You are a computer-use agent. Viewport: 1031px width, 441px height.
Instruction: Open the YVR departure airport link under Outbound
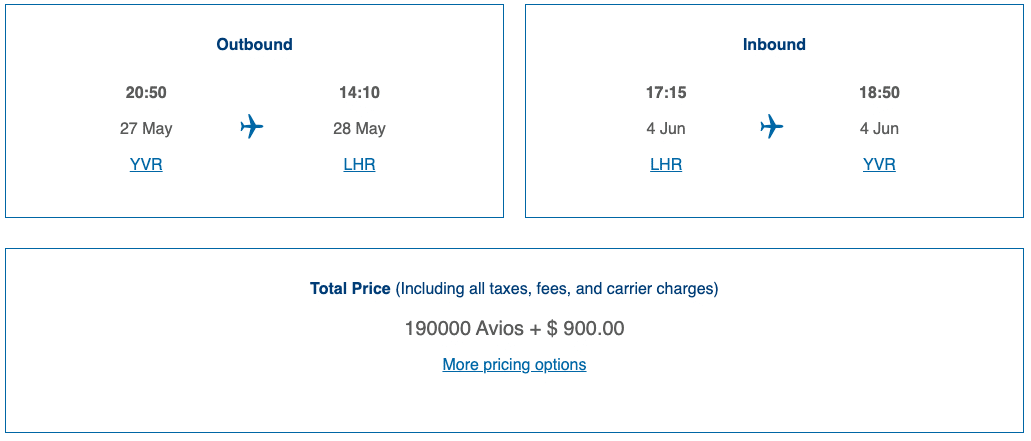146,164
